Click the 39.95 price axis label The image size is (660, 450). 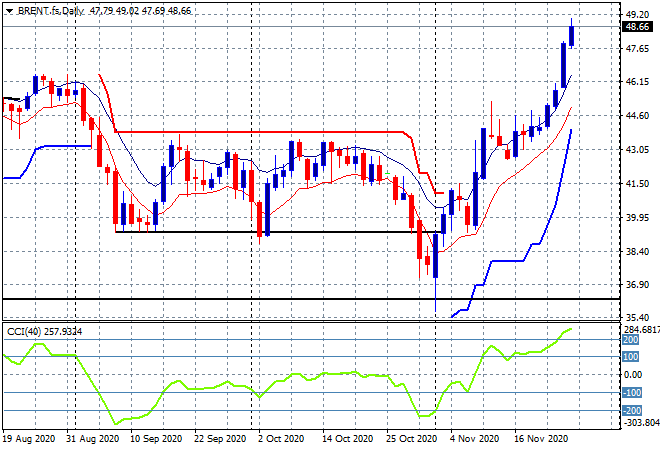(637, 218)
